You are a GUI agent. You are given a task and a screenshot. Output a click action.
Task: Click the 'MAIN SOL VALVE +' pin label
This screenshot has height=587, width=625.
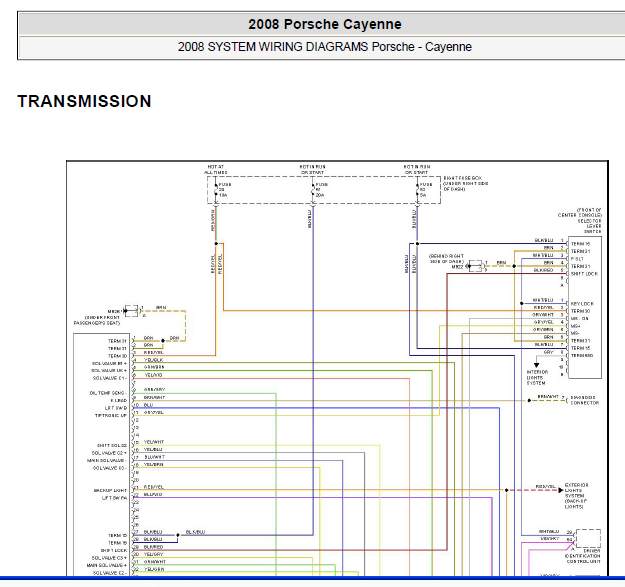pos(107,565)
